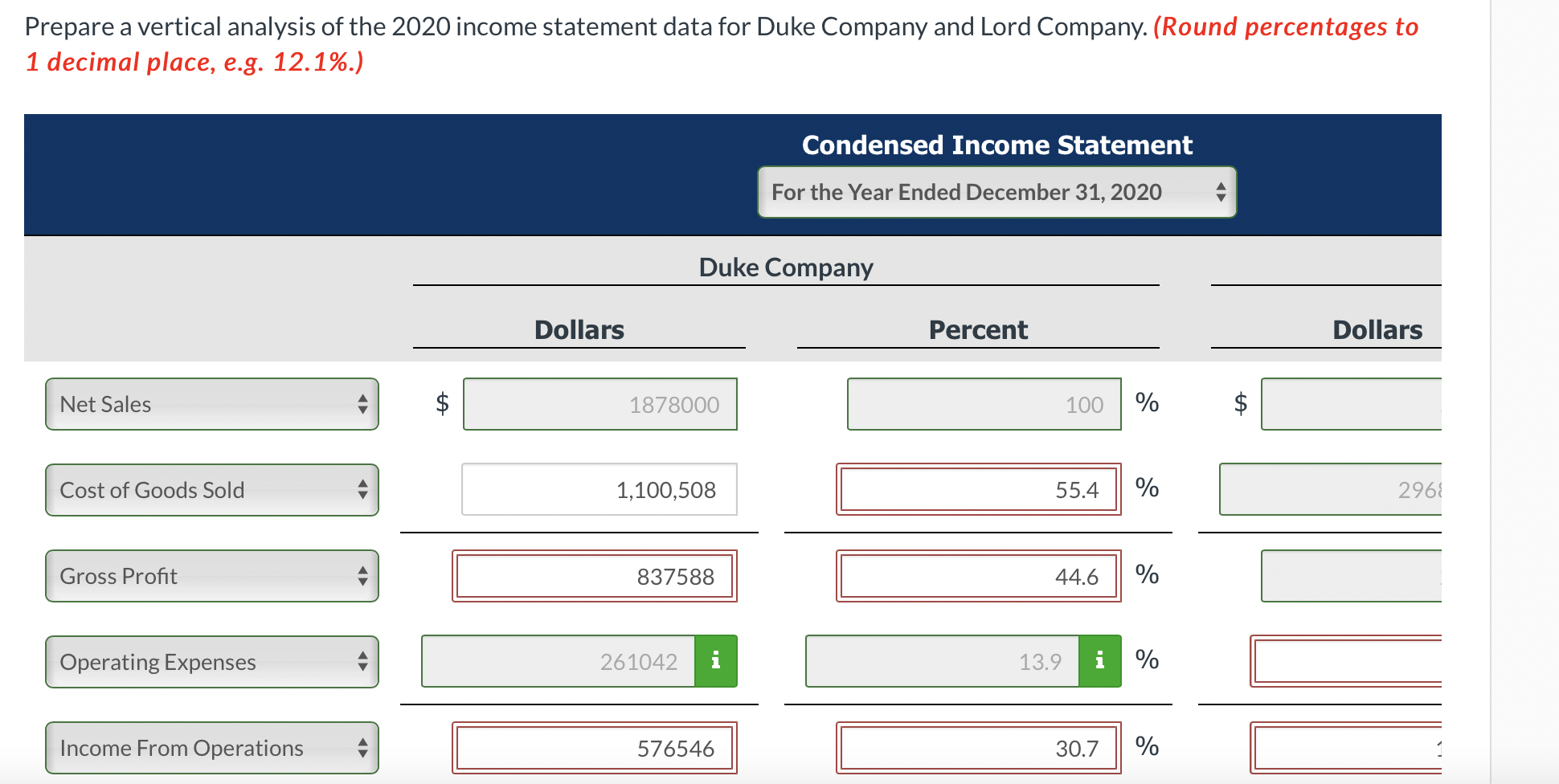Open the 'For the Year Ended December 31, 2020' dropdown

tap(996, 192)
